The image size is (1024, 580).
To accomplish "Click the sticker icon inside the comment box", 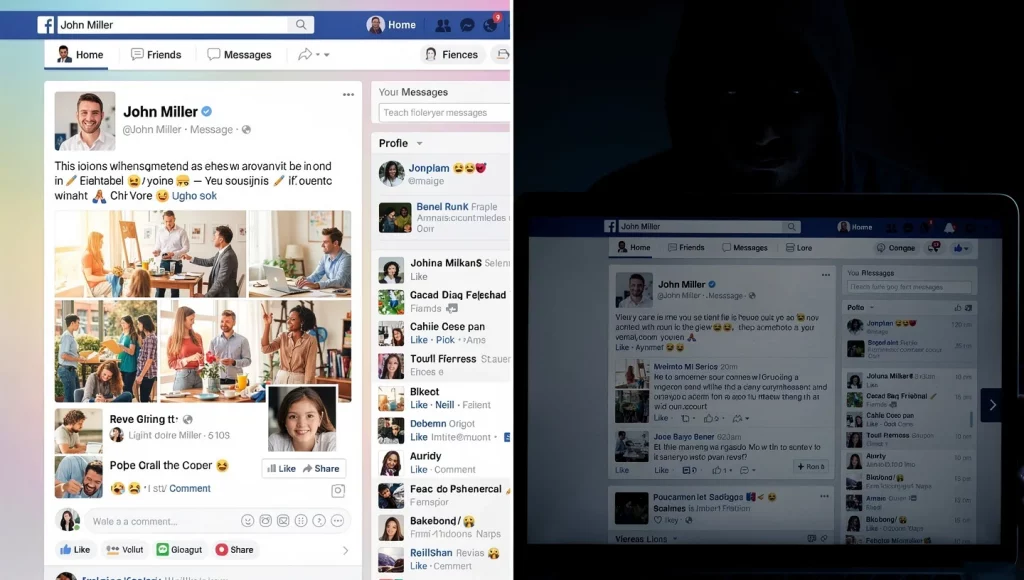I will (x=283, y=521).
